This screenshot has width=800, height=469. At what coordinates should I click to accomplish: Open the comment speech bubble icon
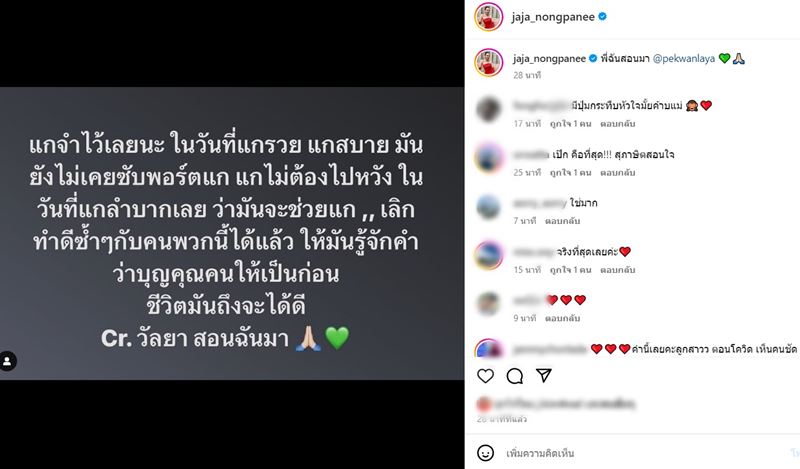pos(514,376)
